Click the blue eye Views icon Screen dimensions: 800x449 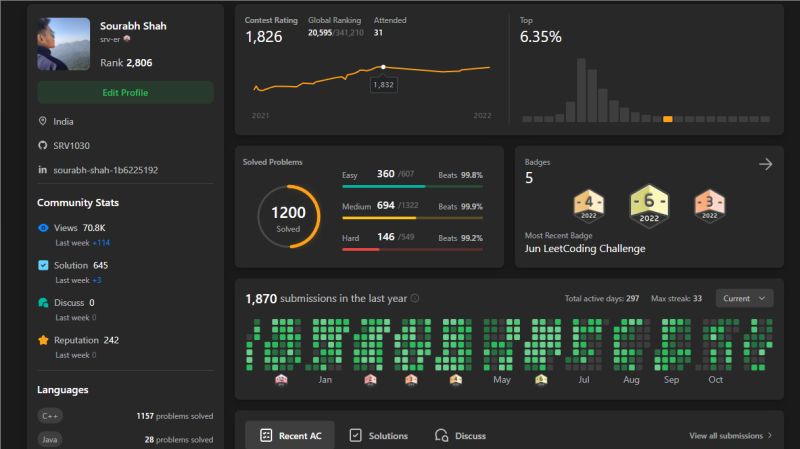pos(43,228)
